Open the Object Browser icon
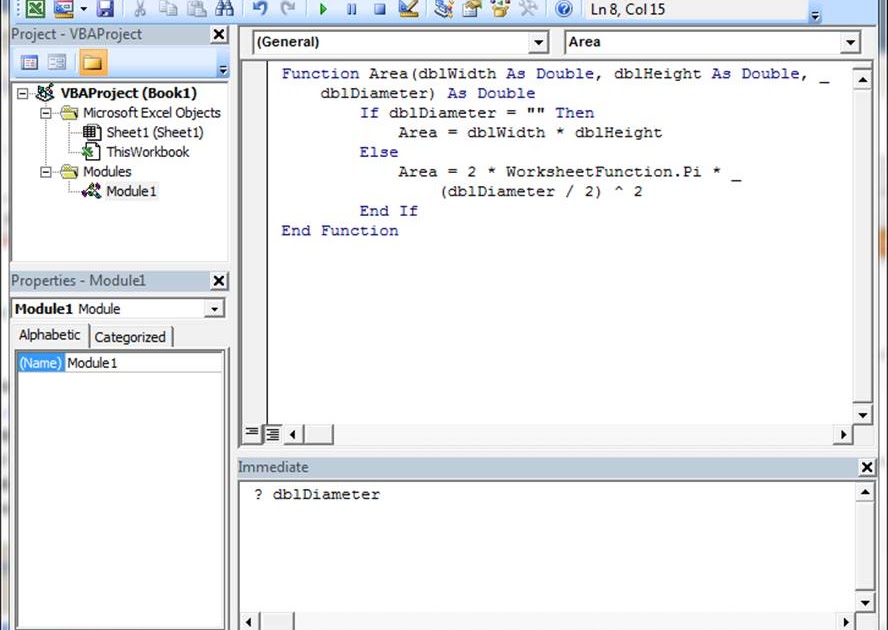 499,9
